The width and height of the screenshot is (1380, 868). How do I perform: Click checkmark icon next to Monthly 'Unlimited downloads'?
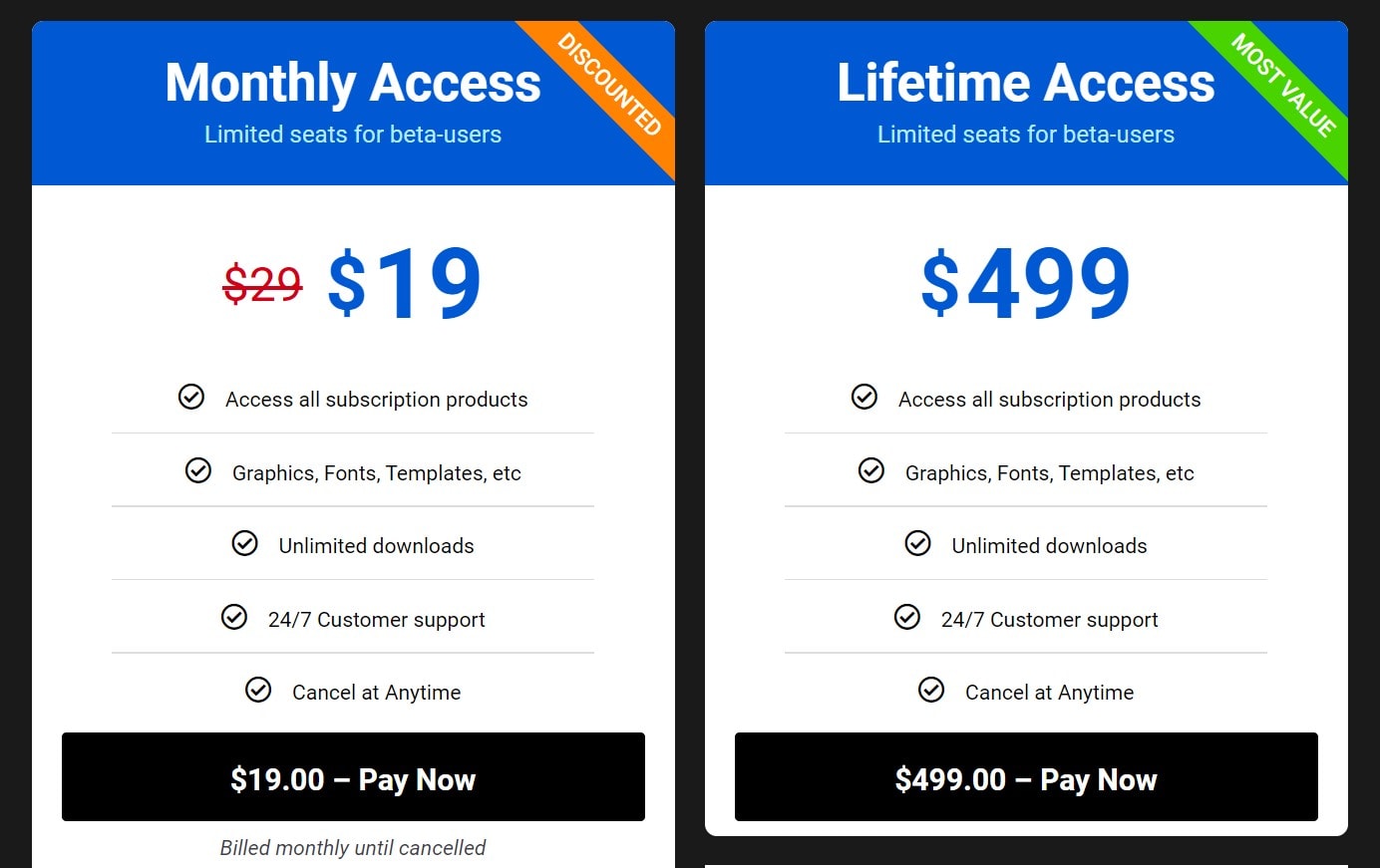pyautogui.click(x=244, y=543)
